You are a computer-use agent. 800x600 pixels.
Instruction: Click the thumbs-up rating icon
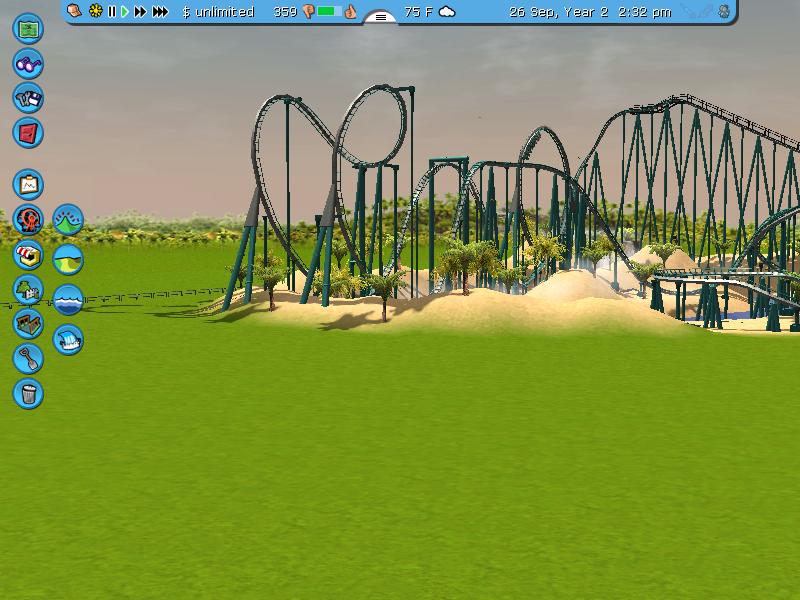click(351, 11)
